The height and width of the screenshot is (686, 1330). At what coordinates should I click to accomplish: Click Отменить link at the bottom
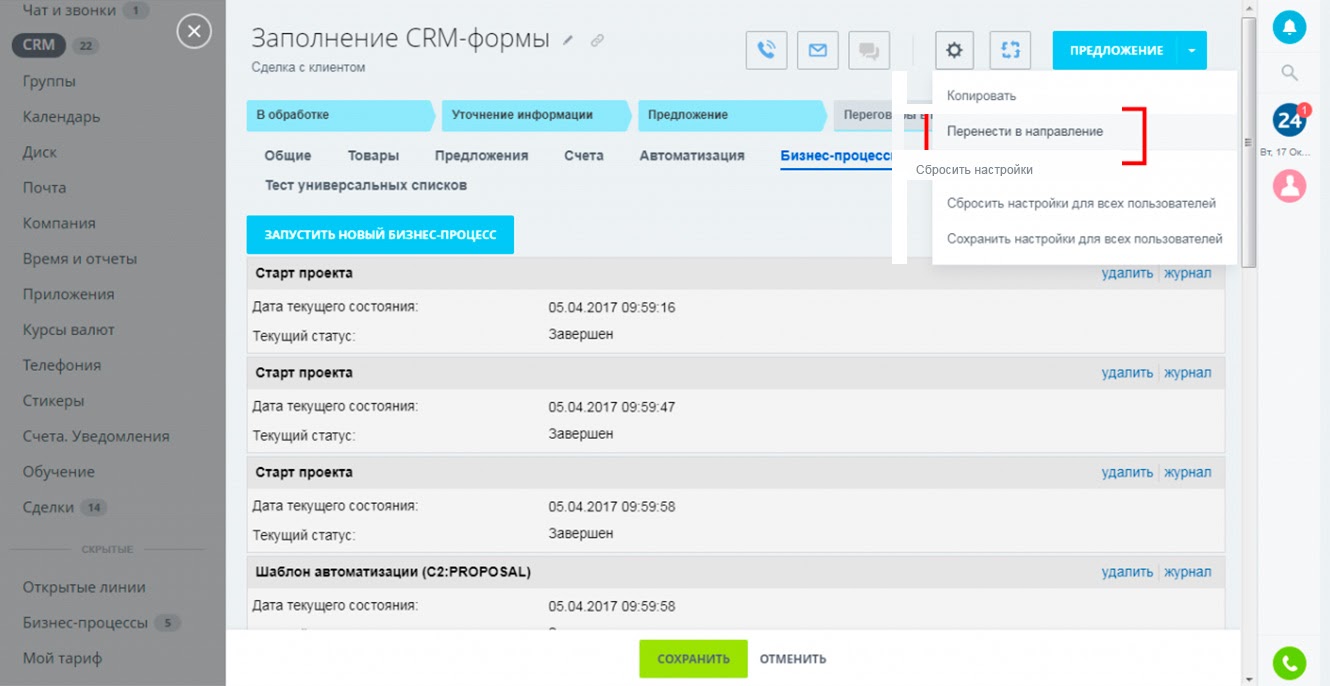pyautogui.click(x=792, y=659)
